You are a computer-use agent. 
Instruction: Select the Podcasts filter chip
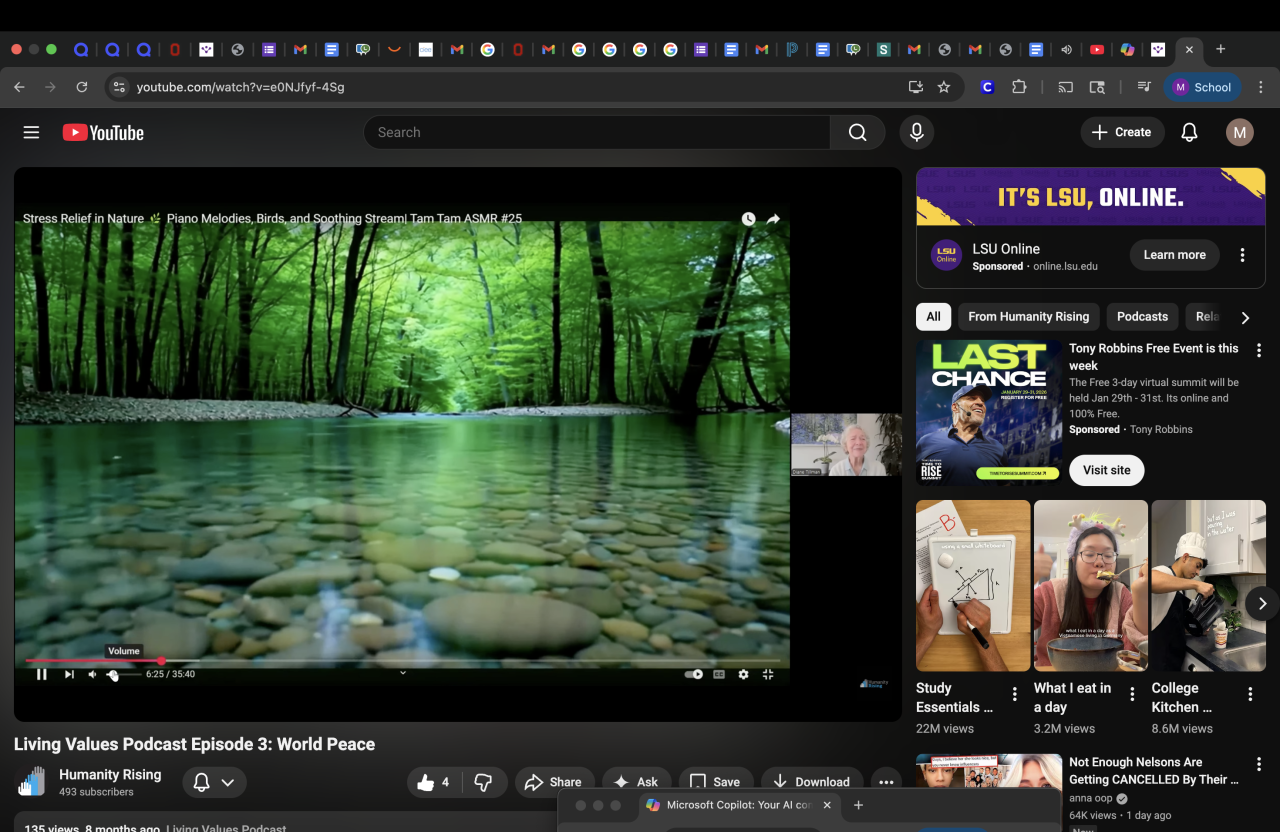pos(1142,317)
